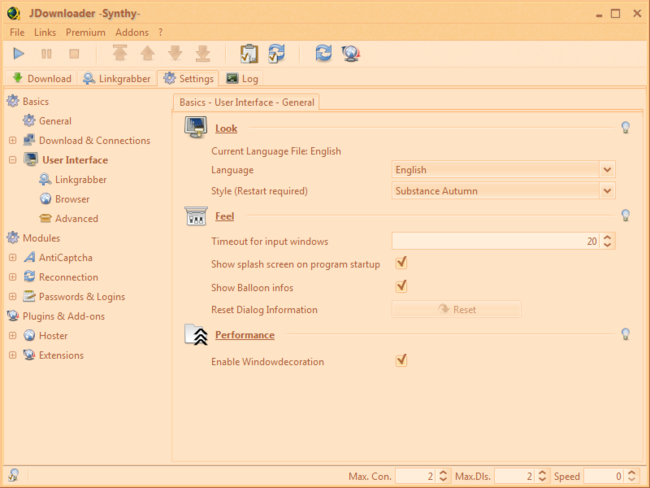Click the Look section monitor icon
Image resolution: width=650 pixels, height=488 pixels.
point(196,127)
